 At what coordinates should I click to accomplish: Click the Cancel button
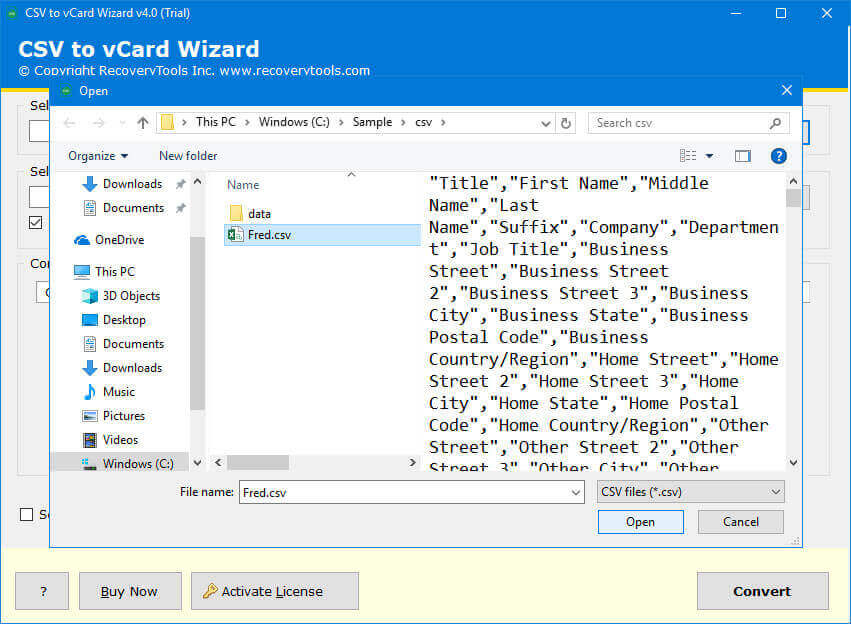[x=740, y=522]
